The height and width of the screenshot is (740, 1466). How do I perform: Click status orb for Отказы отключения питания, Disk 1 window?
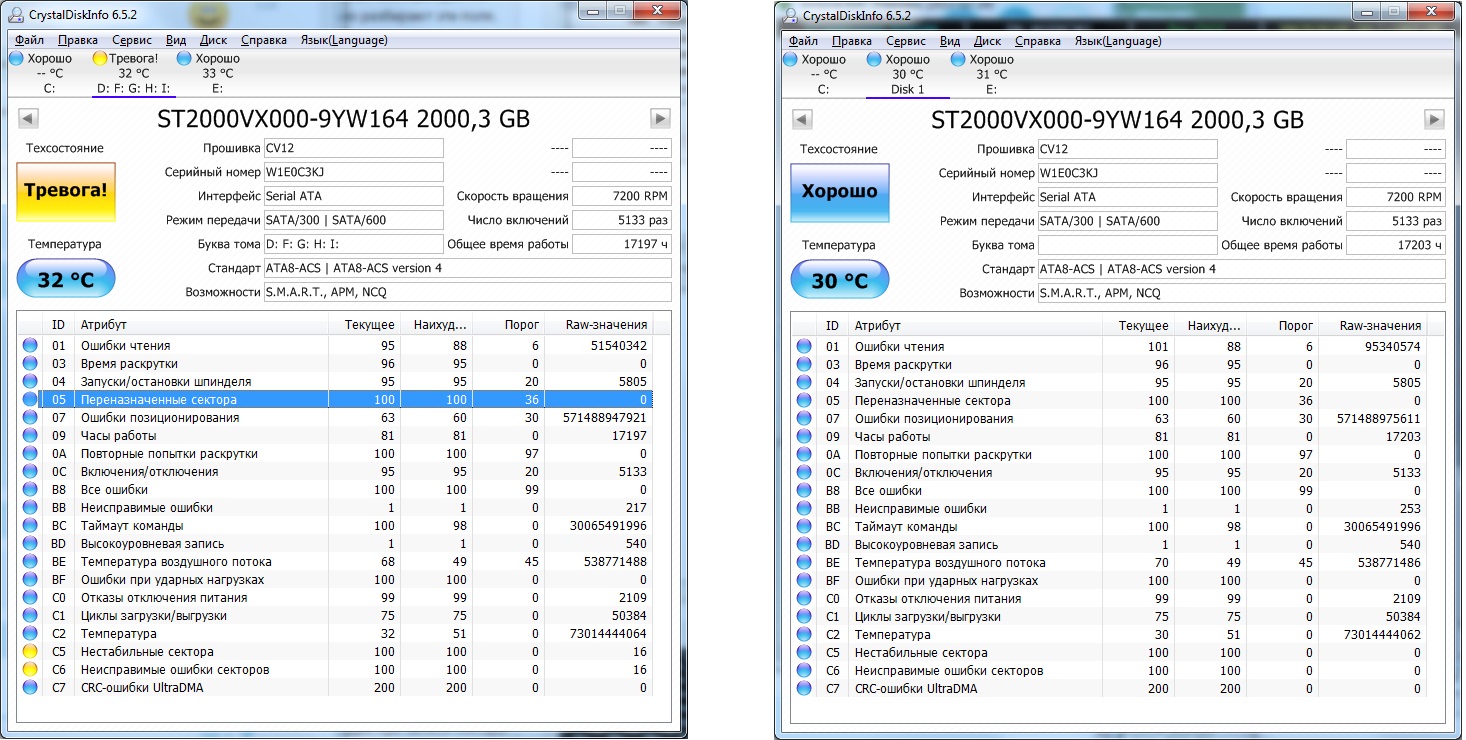point(804,598)
